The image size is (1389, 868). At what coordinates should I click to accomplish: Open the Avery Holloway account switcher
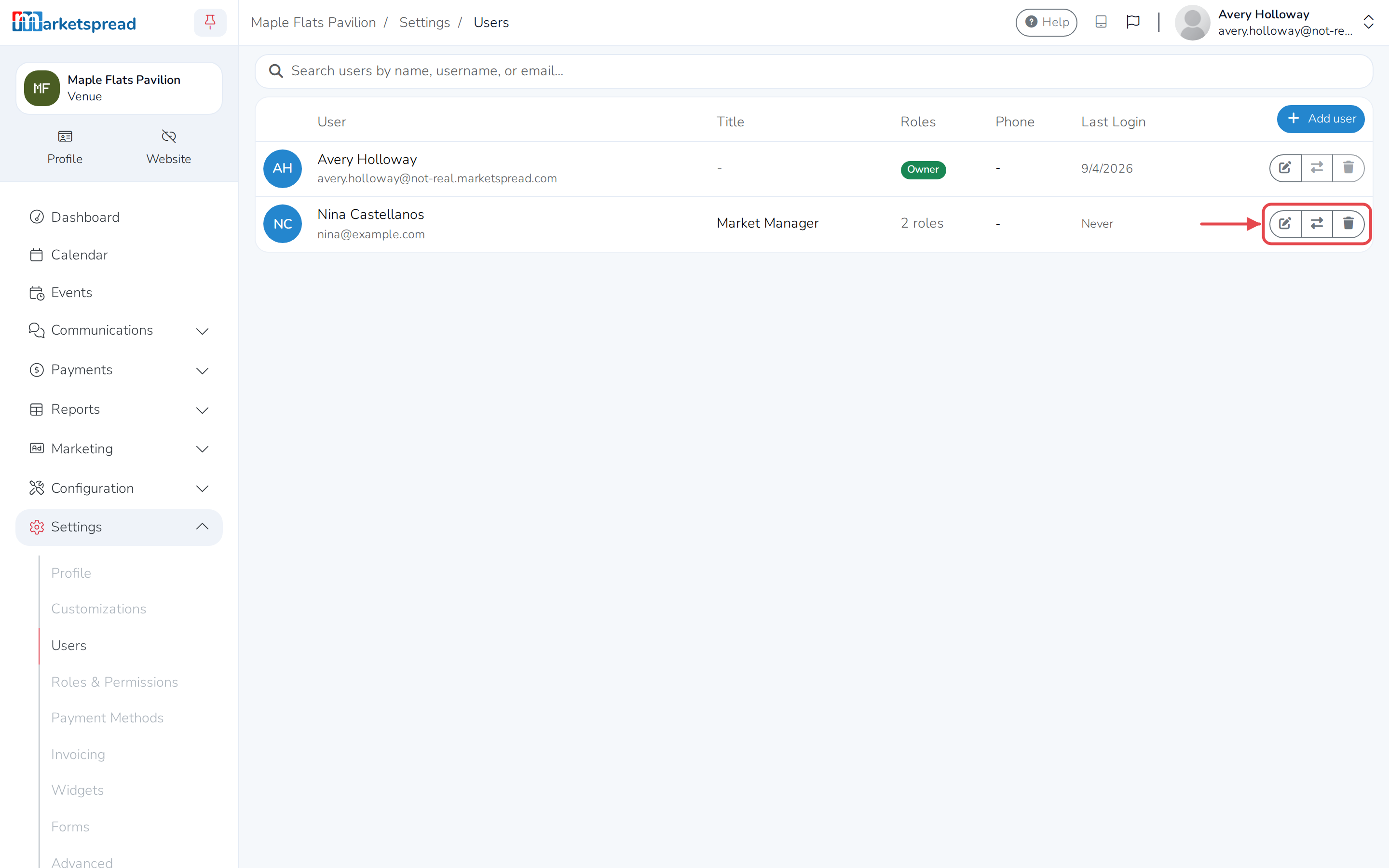1275,22
